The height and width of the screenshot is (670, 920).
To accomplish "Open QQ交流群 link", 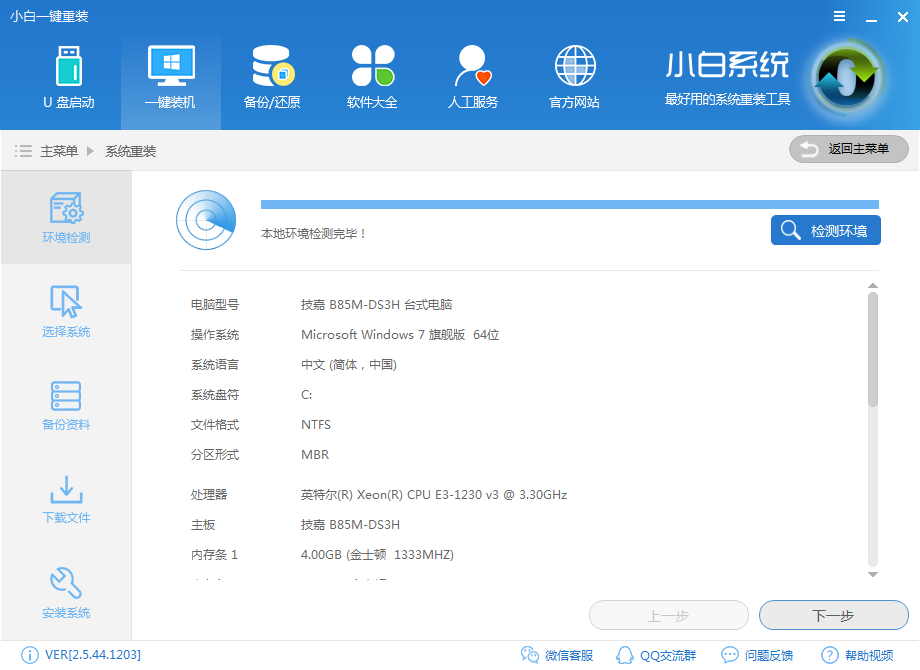I will point(656,655).
